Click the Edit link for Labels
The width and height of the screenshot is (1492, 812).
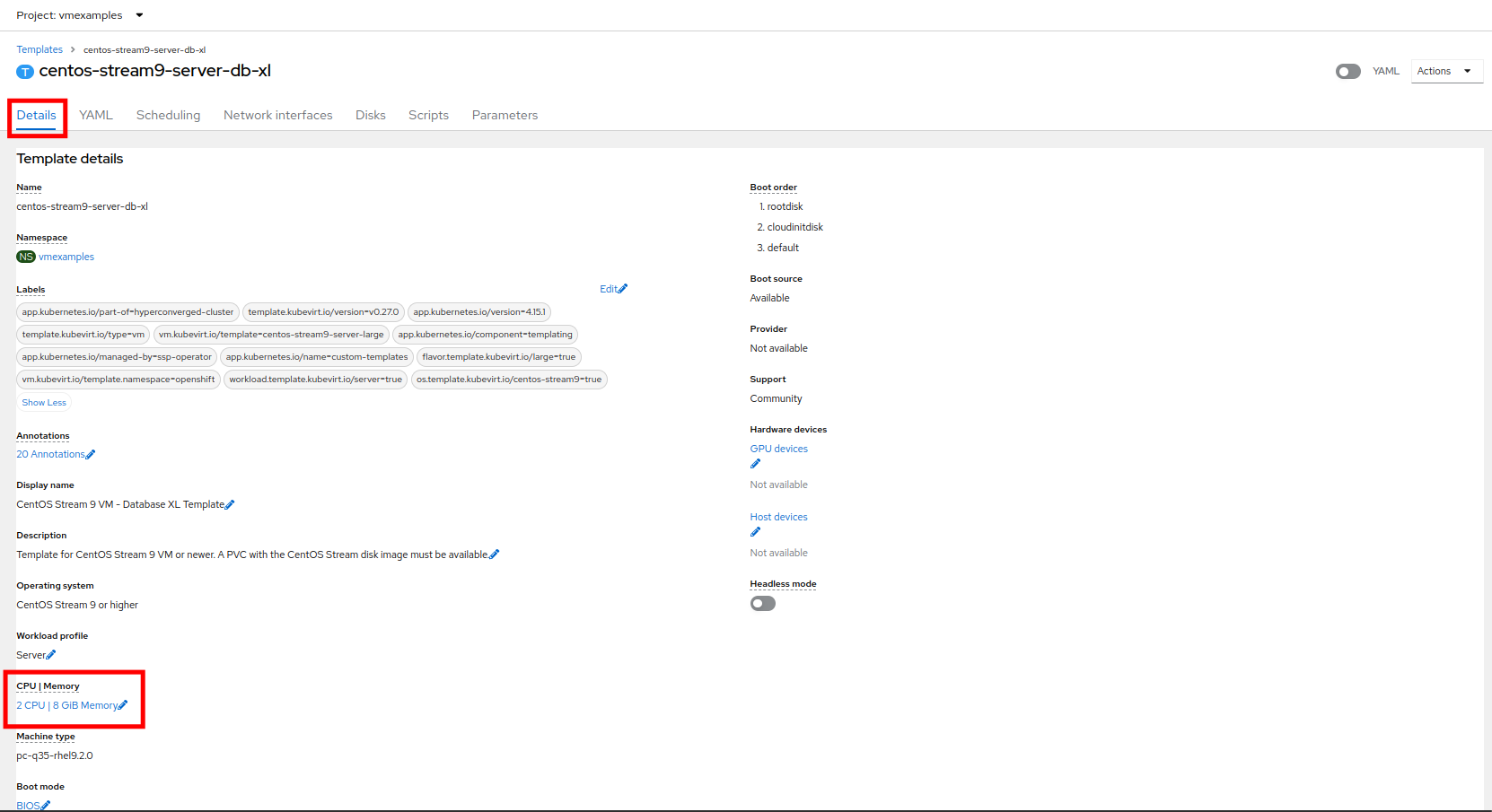609,289
